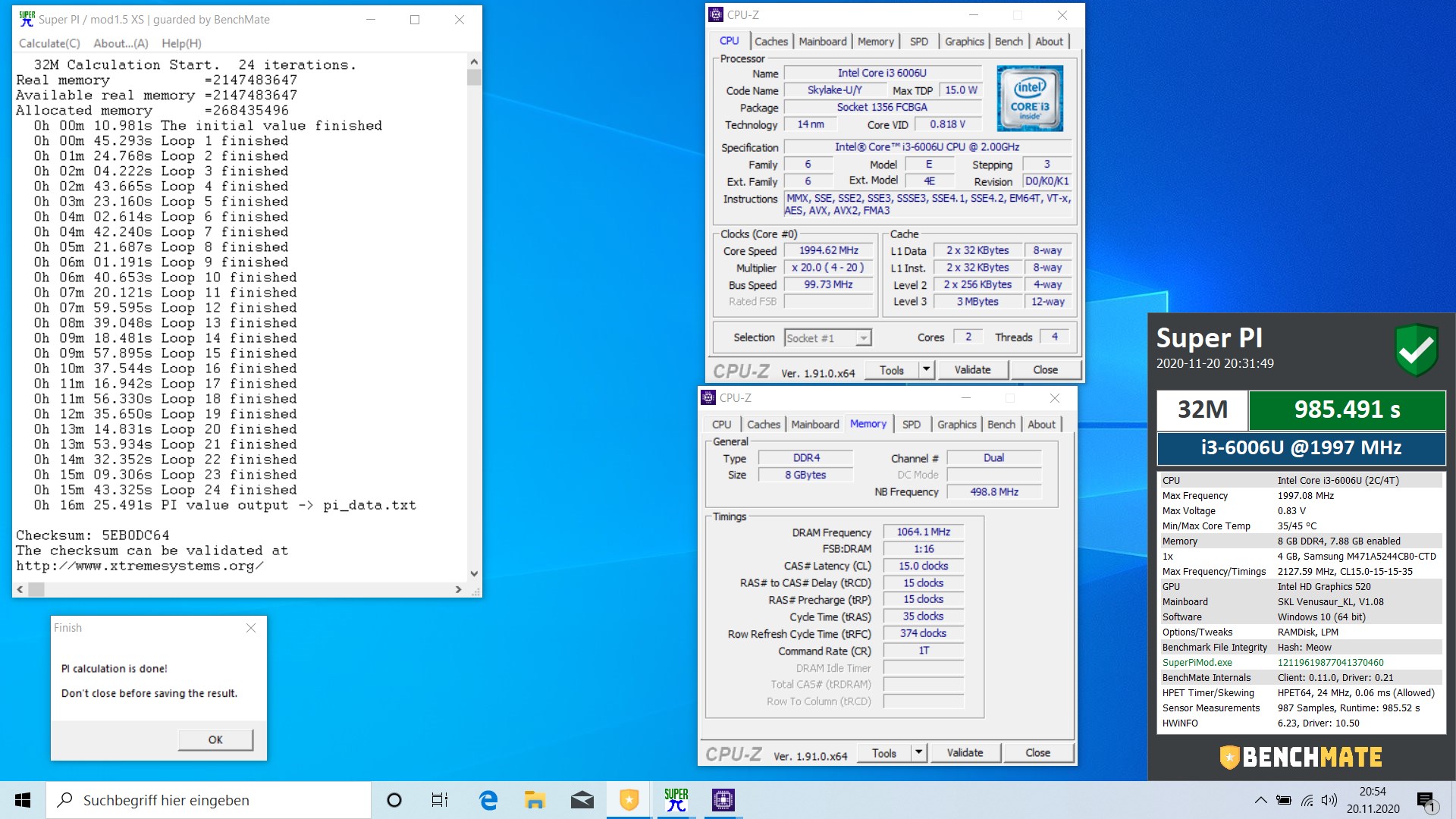Open the Wi-Fi network tray icon
Image resolution: width=1456 pixels, height=819 pixels.
click(1307, 800)
